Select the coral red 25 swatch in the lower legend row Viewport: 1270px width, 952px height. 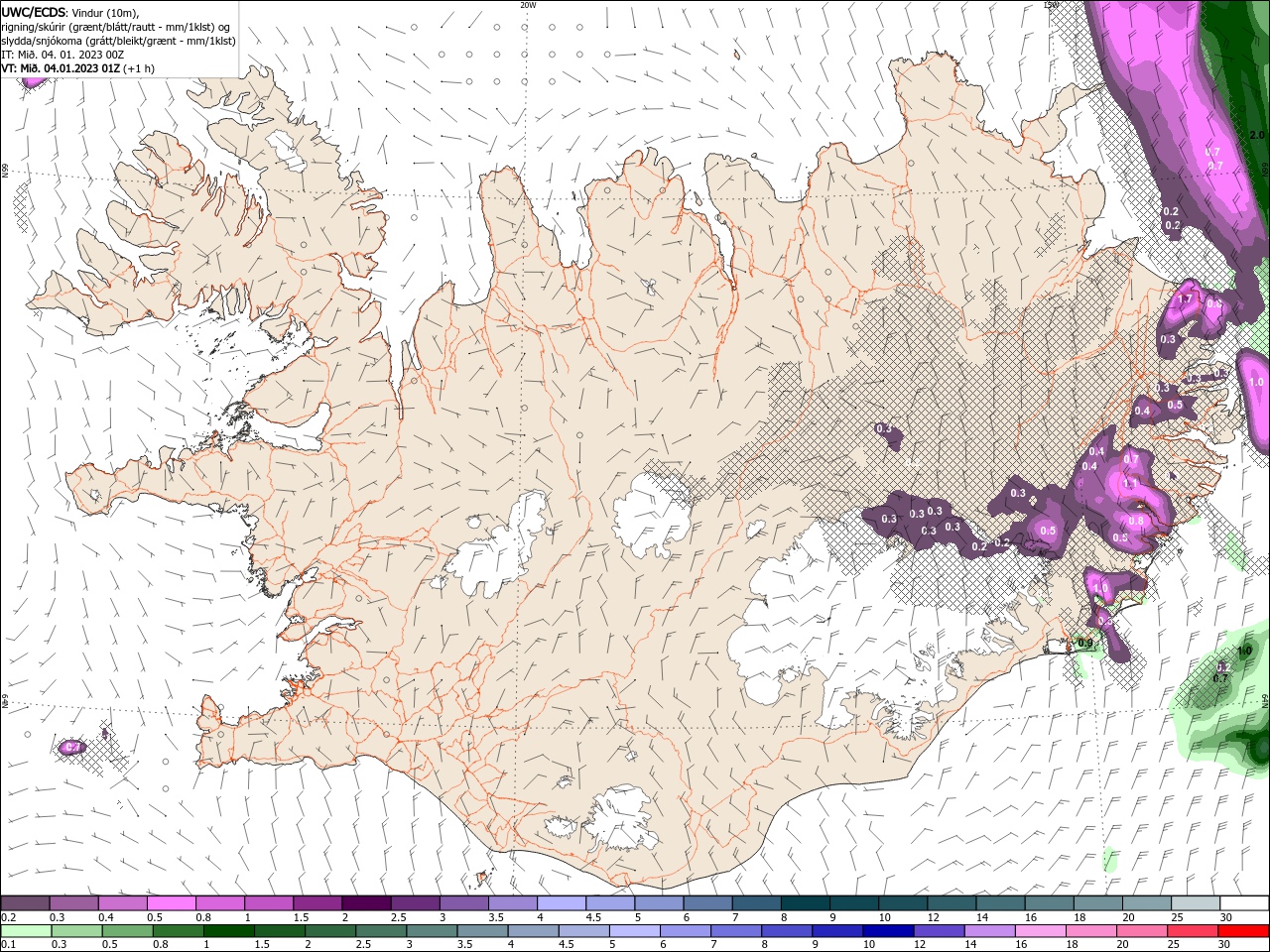pyautogui.click(x=1191, y=931)
